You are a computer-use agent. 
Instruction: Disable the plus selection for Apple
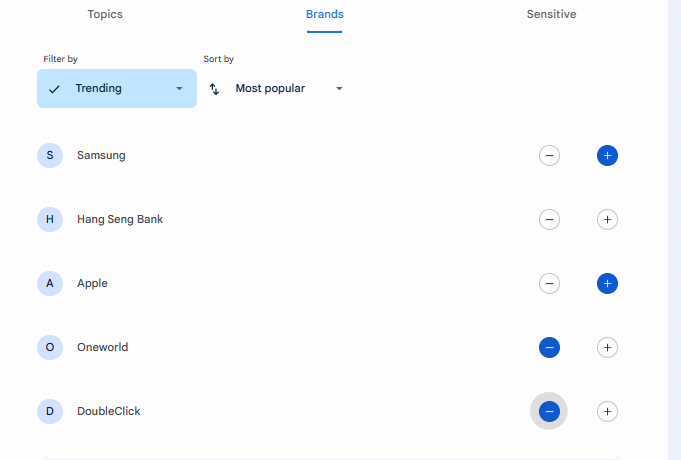[x=607, y=283]
